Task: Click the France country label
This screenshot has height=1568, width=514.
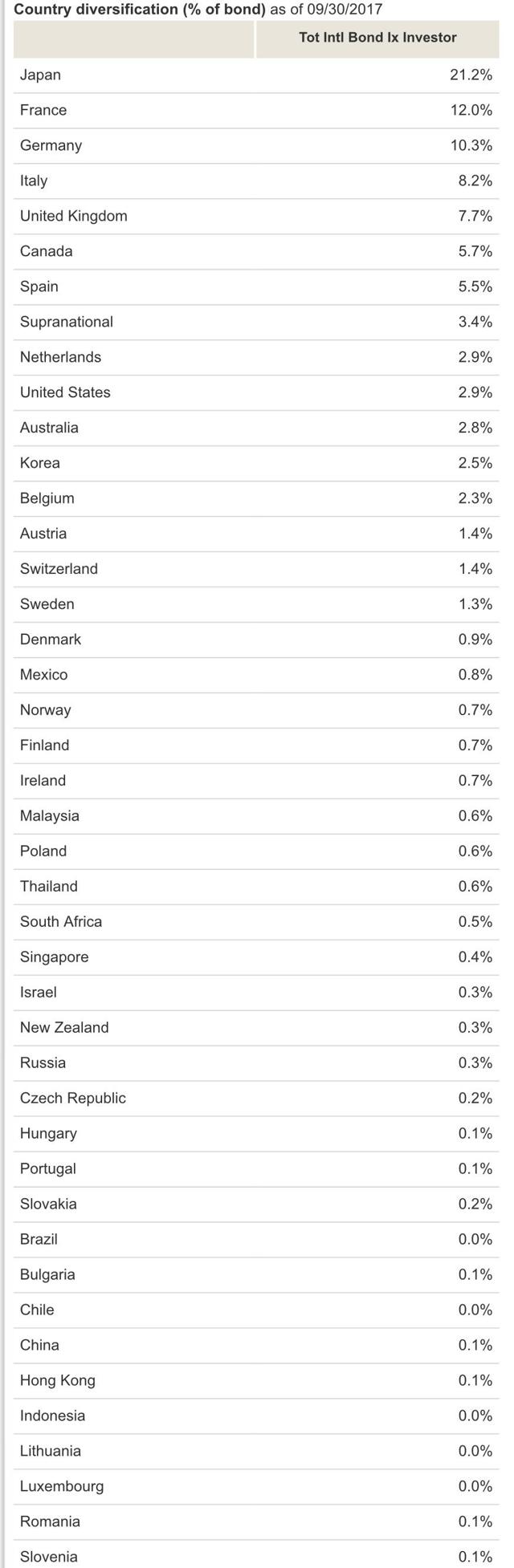Action: (x=43, y=111)
